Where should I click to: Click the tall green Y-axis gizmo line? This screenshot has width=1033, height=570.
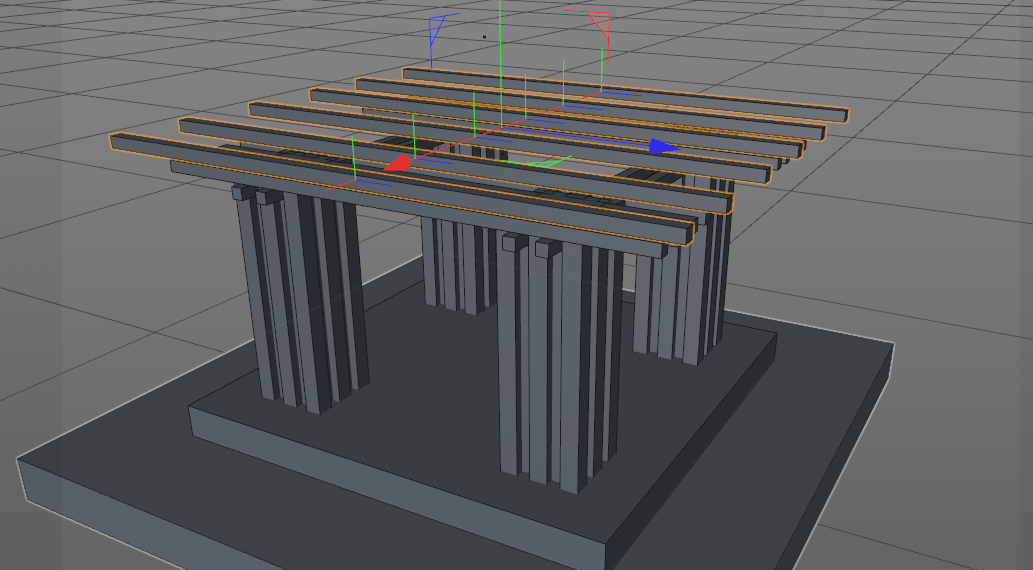[x=500, y=63]
